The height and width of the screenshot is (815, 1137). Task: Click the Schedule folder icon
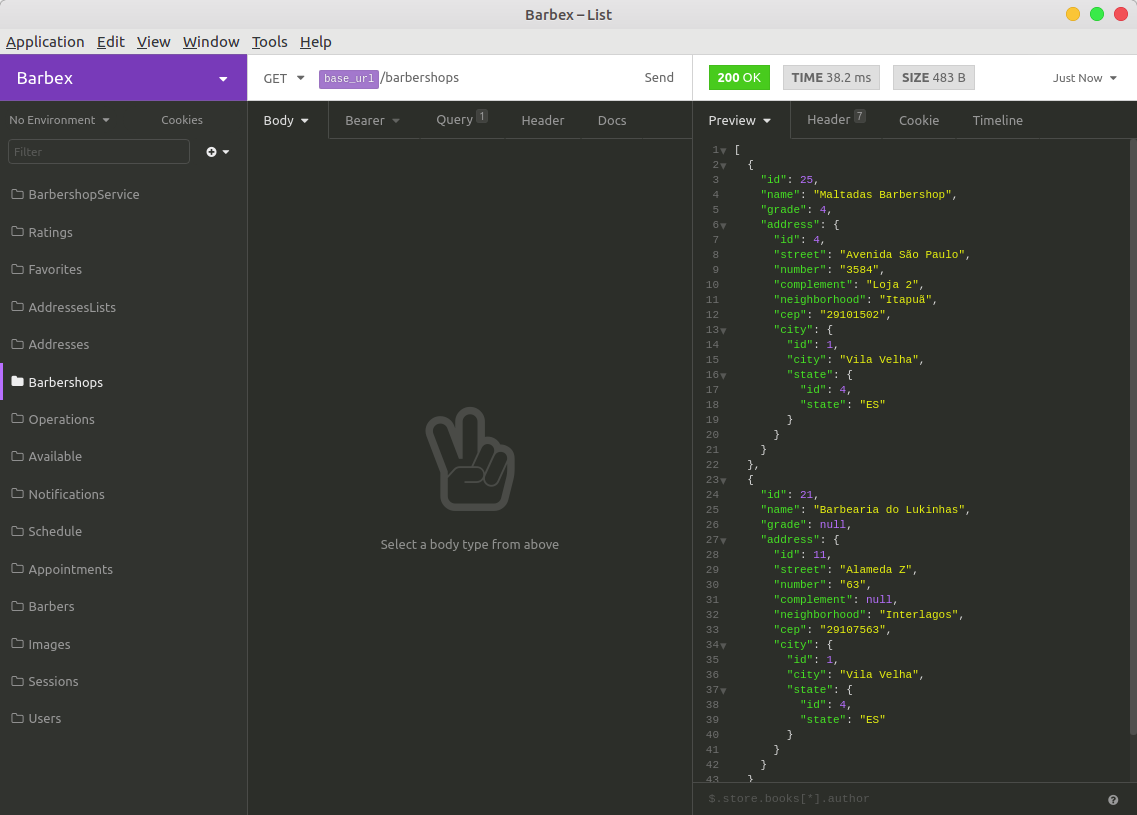(x=17, y=531)
